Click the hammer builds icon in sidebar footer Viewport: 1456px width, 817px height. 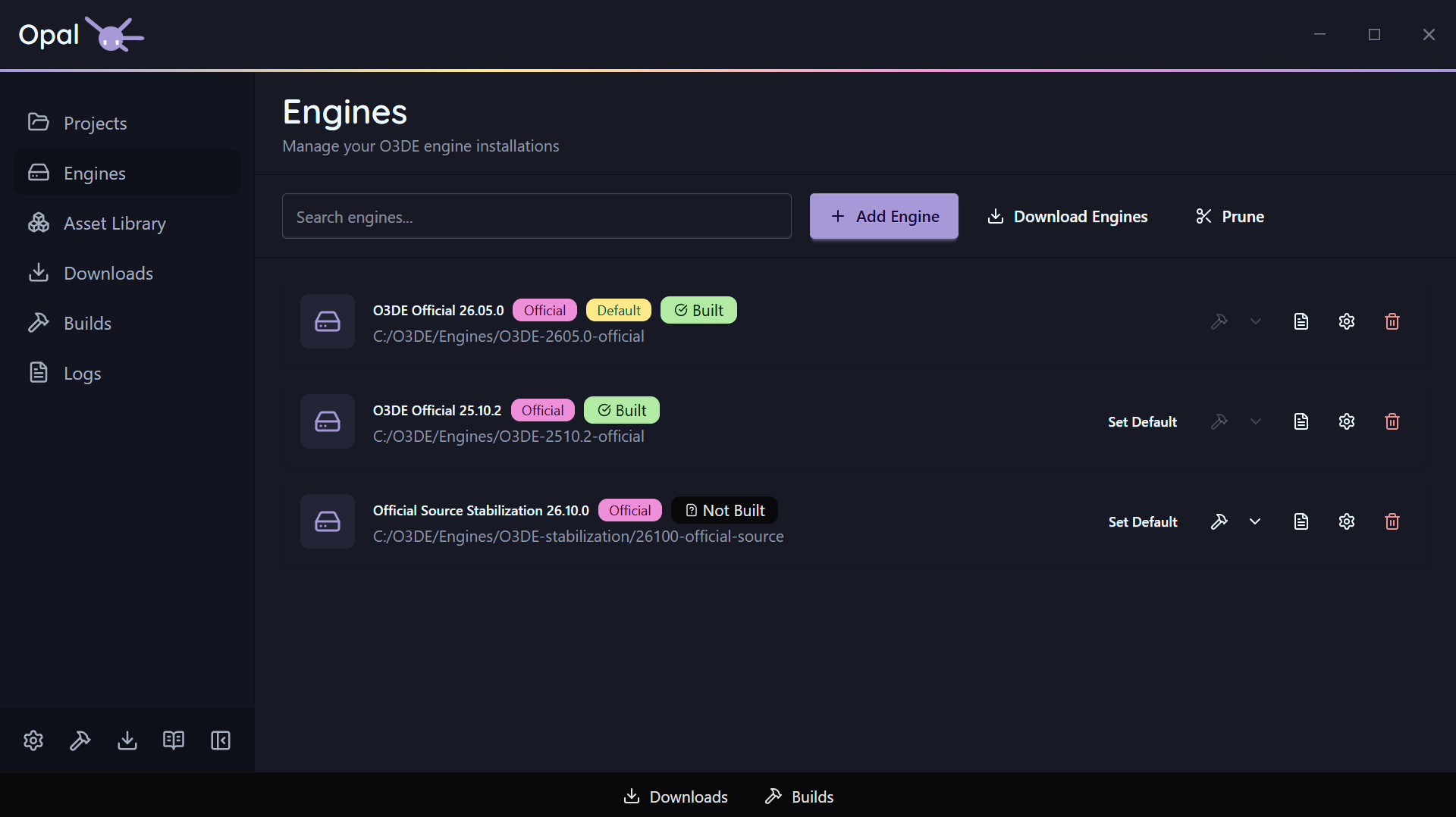(x=80, y=740)
